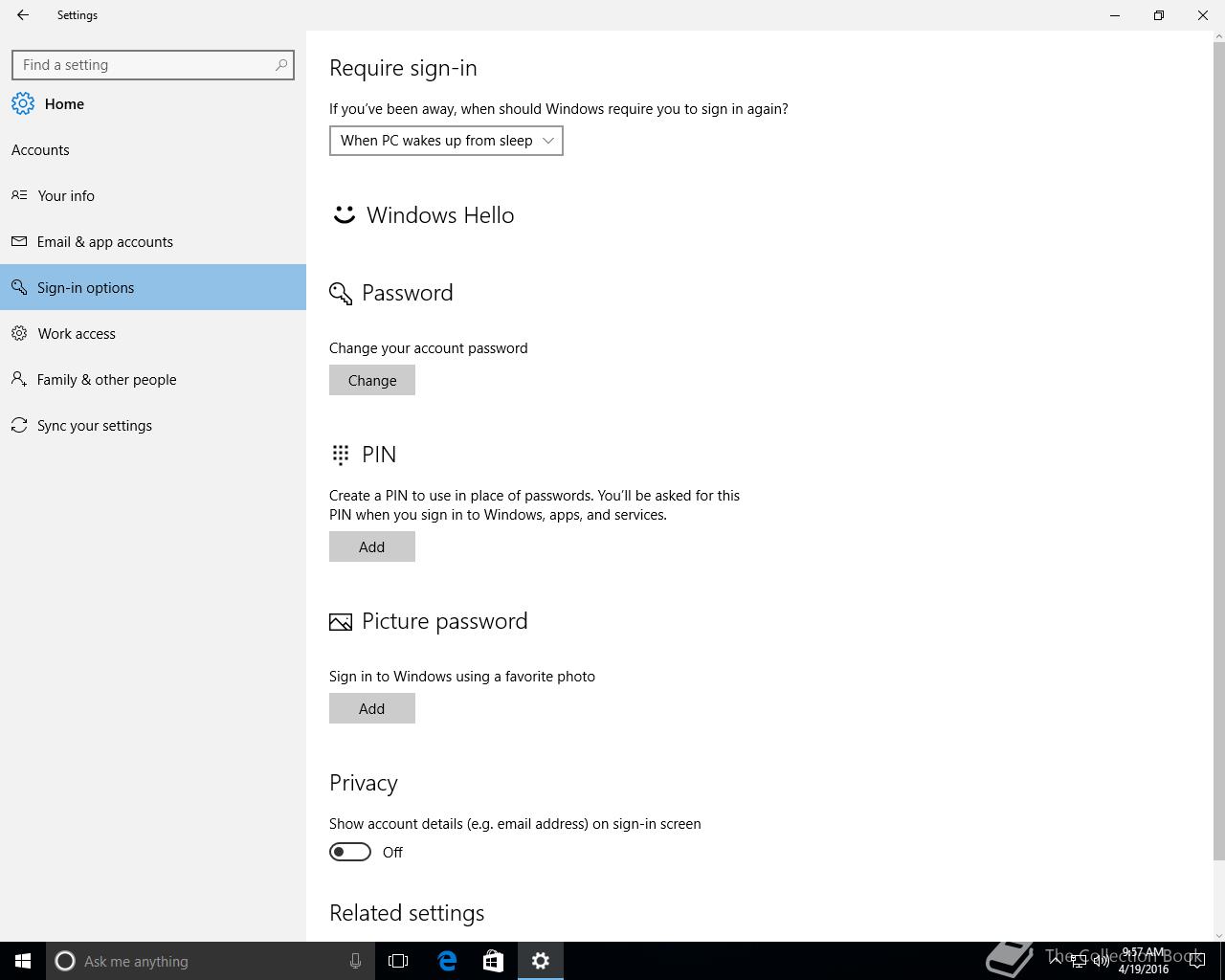Viewport: 1225px width, 980px height.
Task: Click the scrollbar down arrow
Action: [1218, 935]
